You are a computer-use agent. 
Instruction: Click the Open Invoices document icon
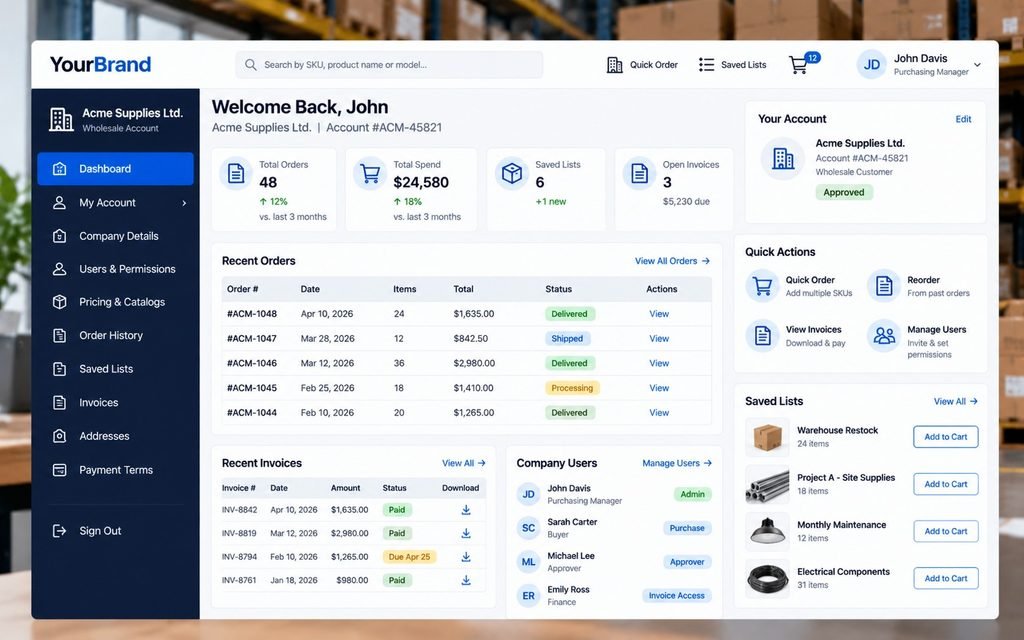[x=639, y=173]
